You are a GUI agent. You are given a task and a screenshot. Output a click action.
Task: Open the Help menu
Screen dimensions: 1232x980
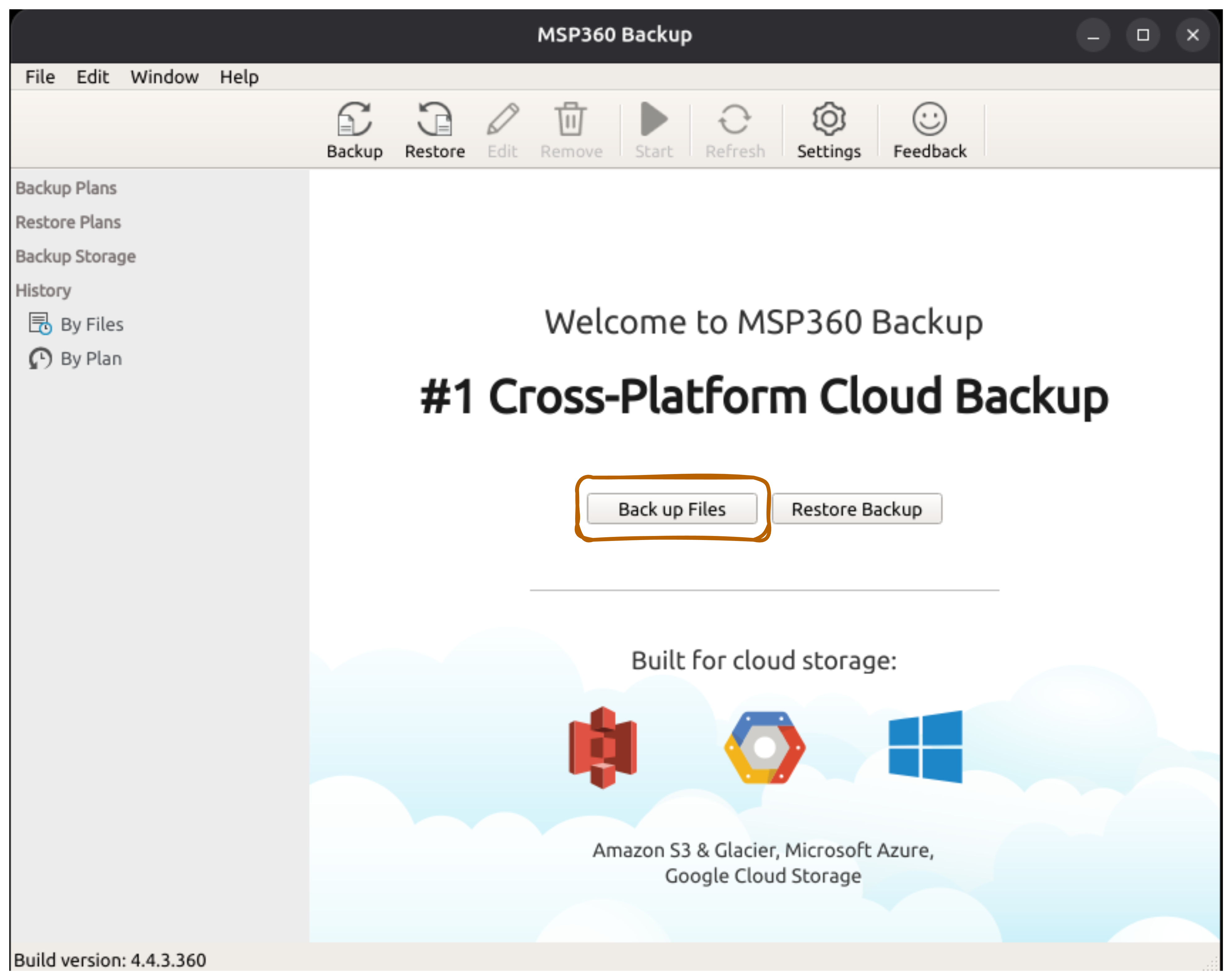tap(239, 77)
